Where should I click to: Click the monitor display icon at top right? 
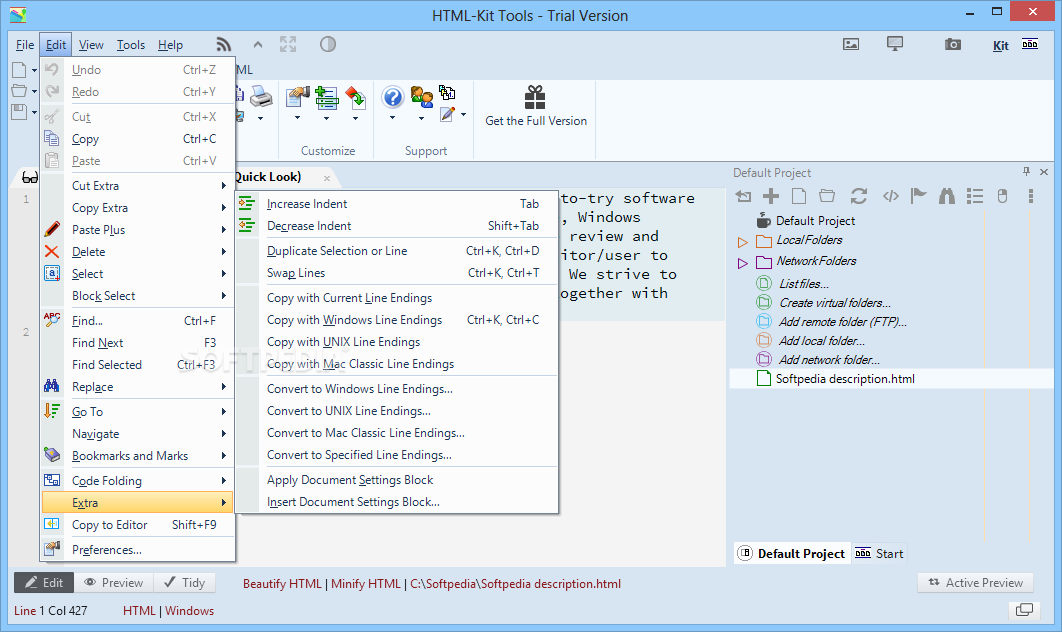tap(895, 45)
